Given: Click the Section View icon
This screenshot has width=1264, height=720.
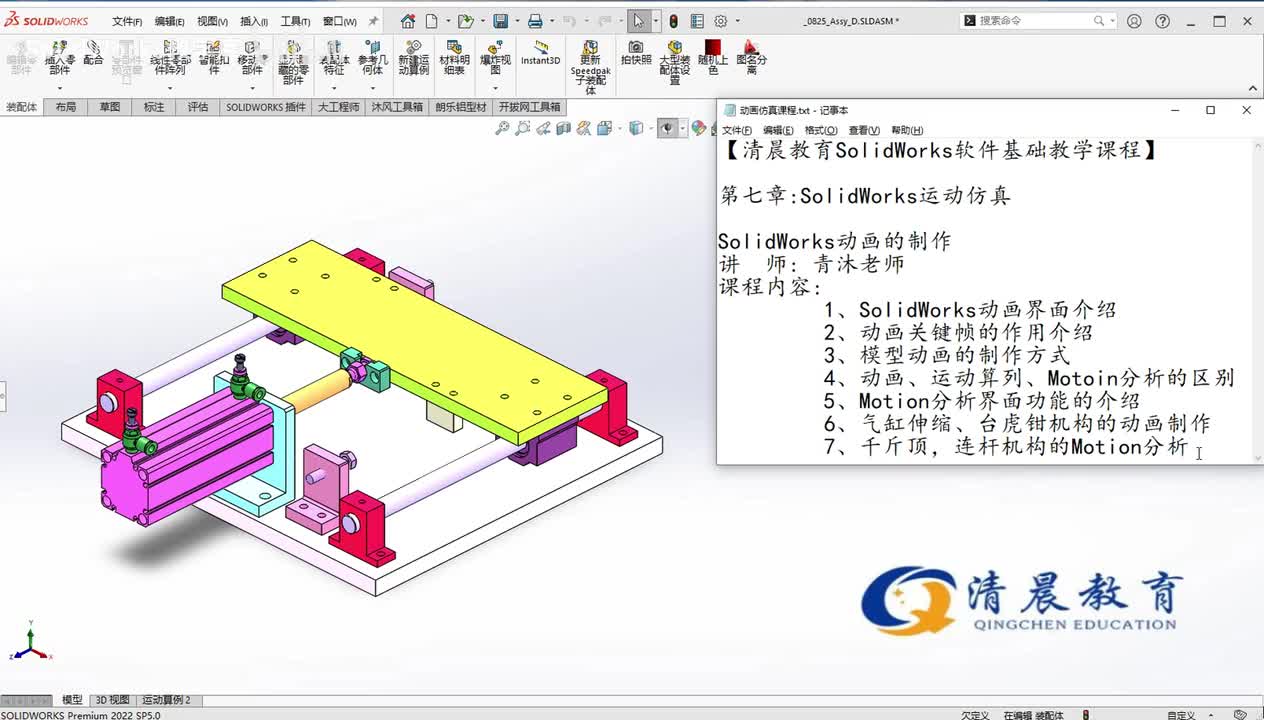Looking at the screenshot, I should coord(564,128).
